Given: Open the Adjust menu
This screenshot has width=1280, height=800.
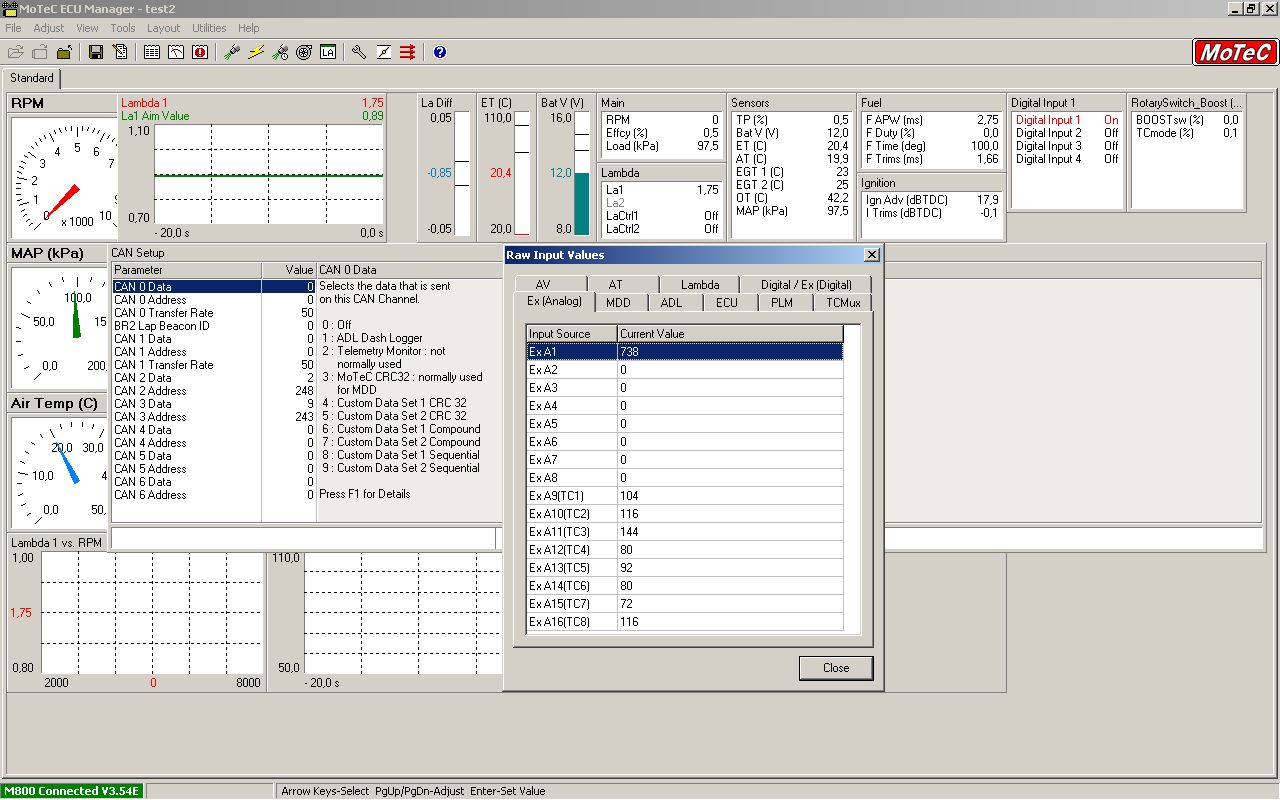Looking at the screenshot, I should 49,28.
